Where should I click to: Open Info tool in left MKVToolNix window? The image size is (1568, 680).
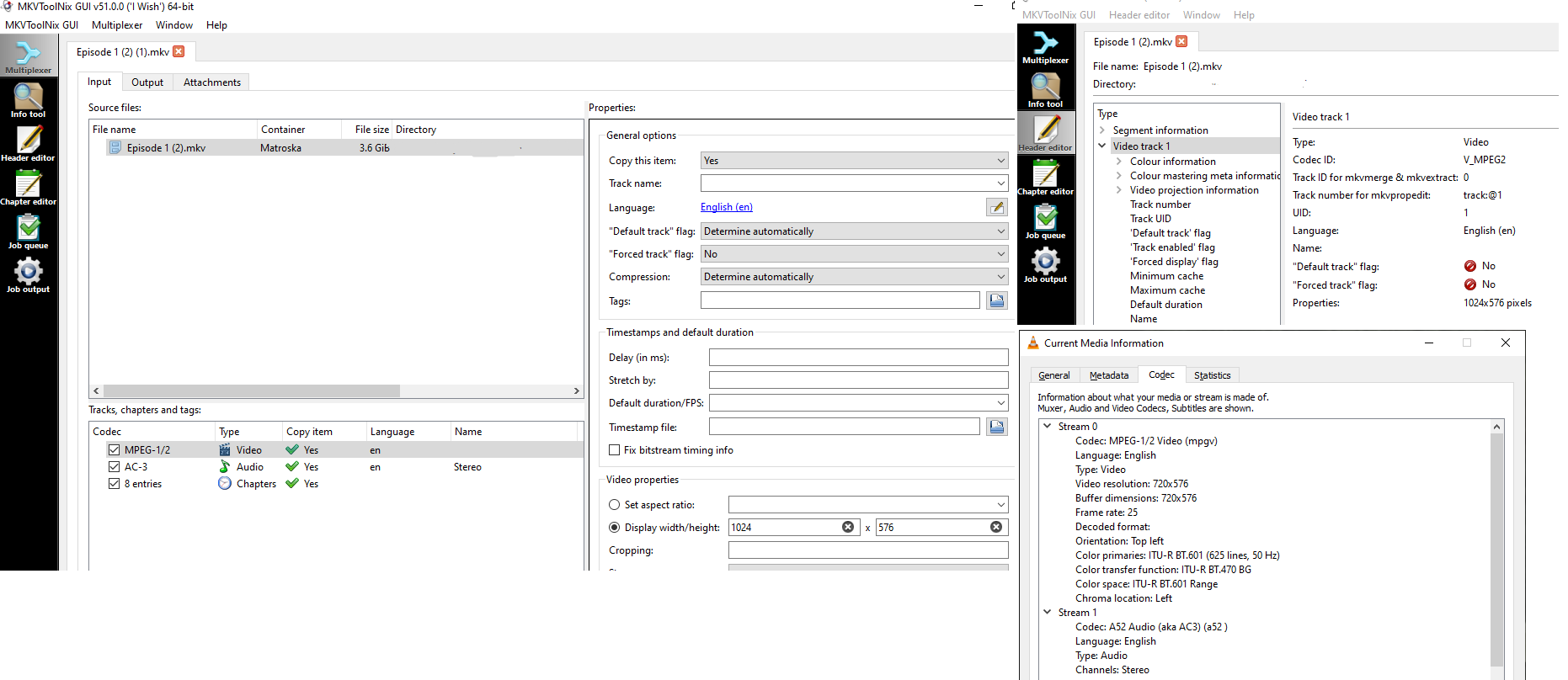point(28,101)
